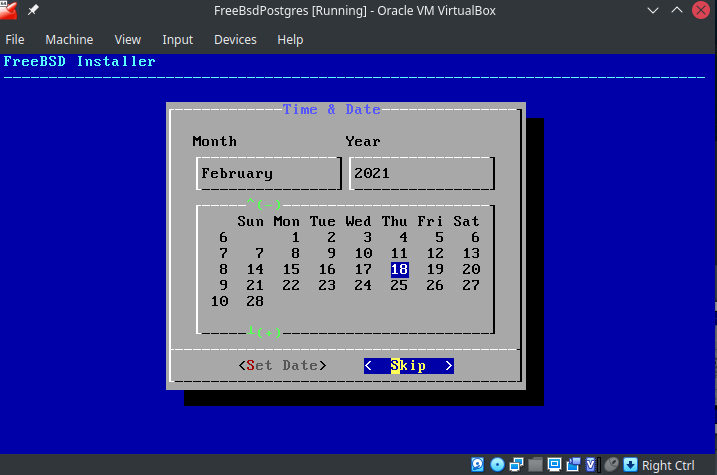Click the network adapters status icon
The height and width of the screenshot is (475, 717).
click(516, 464)
